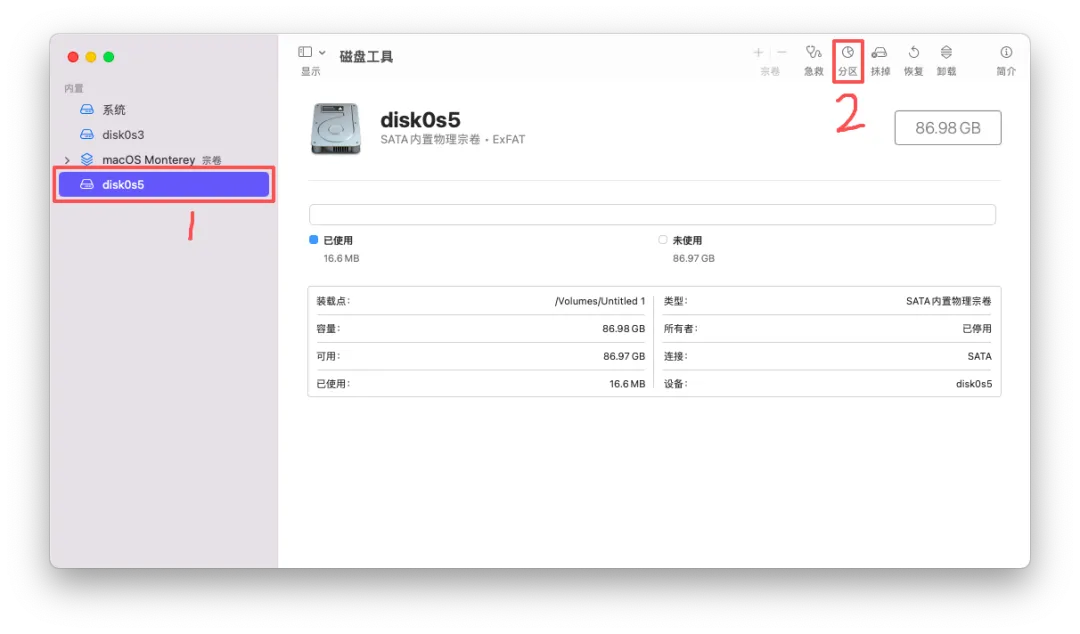
Task: Click the disk usage bar
Action: click(x=652, y=214)
